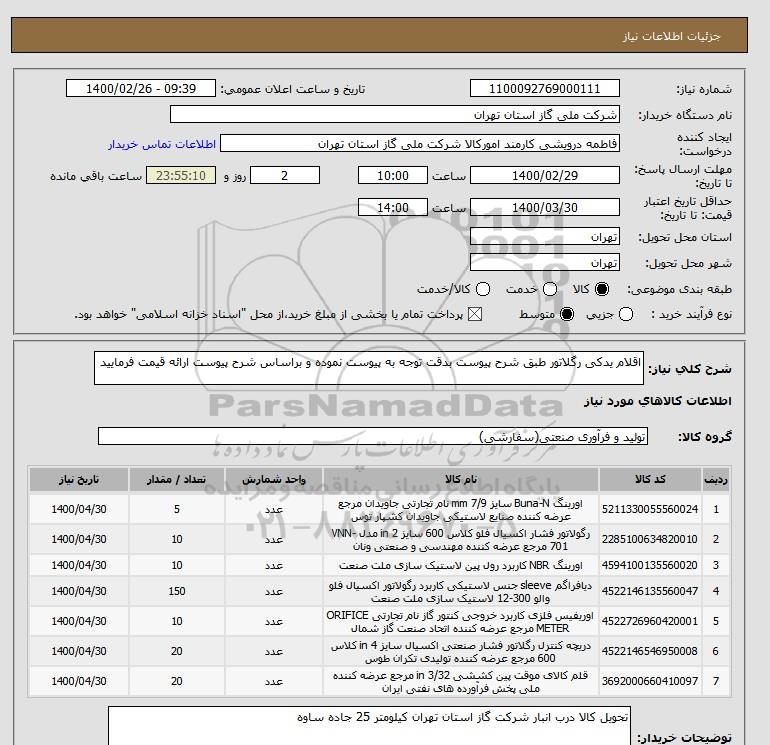Viewport: 770px width, 745px height.
Task: Click the requester field فاطمه درویشی
Action: (420, 144)
